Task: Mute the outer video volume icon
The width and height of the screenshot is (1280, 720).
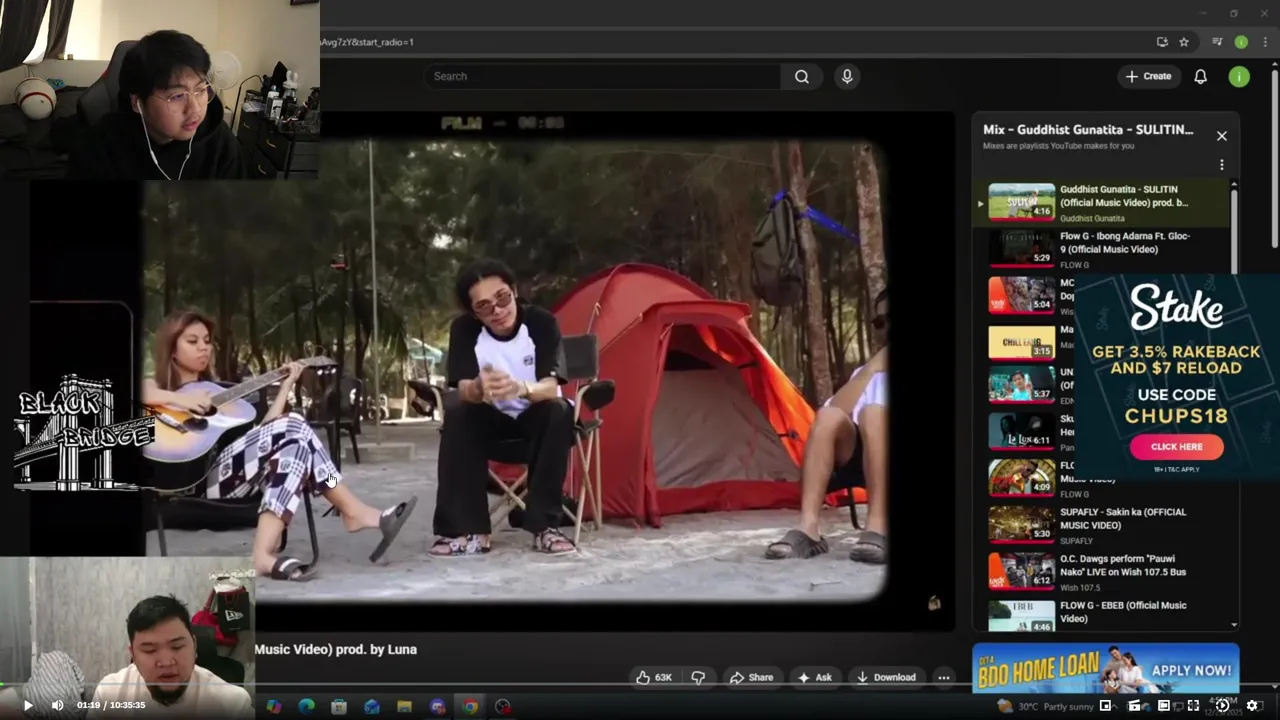Action: tap(57, 705)
